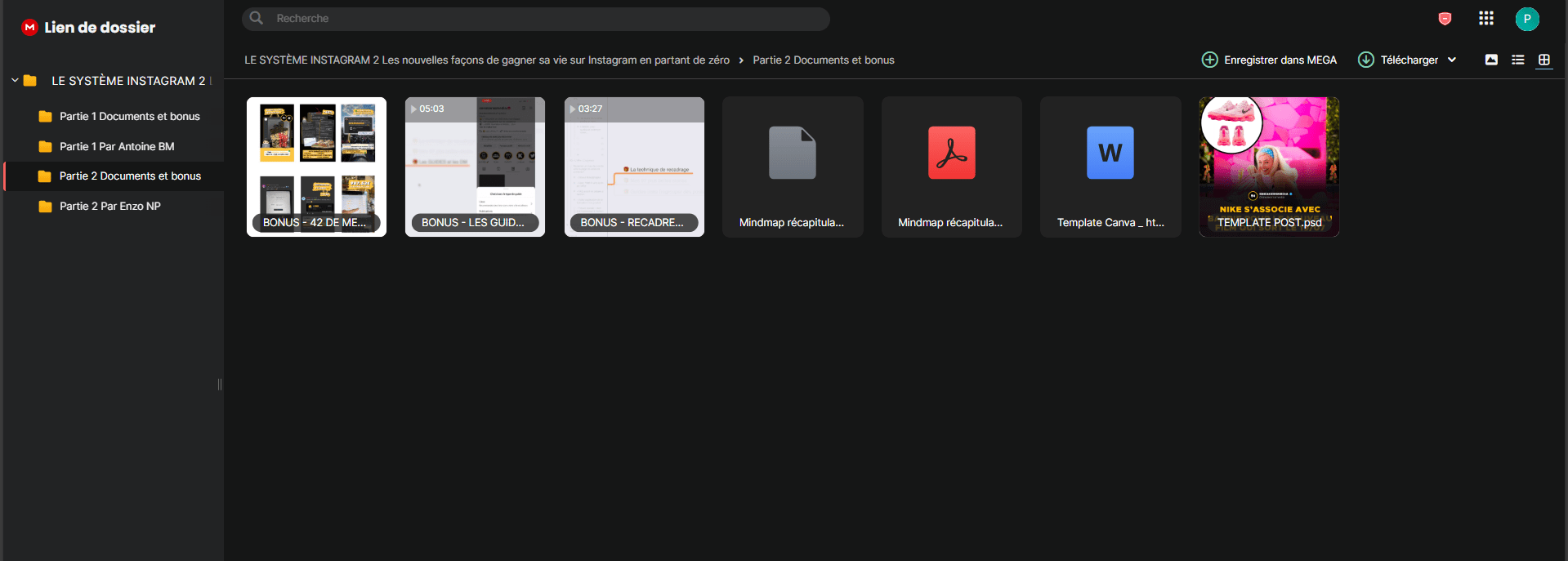Focus the Recherche search field
Image resolution: width=1568 pixels, height=561 pixels.
click(x=536, y=19)
